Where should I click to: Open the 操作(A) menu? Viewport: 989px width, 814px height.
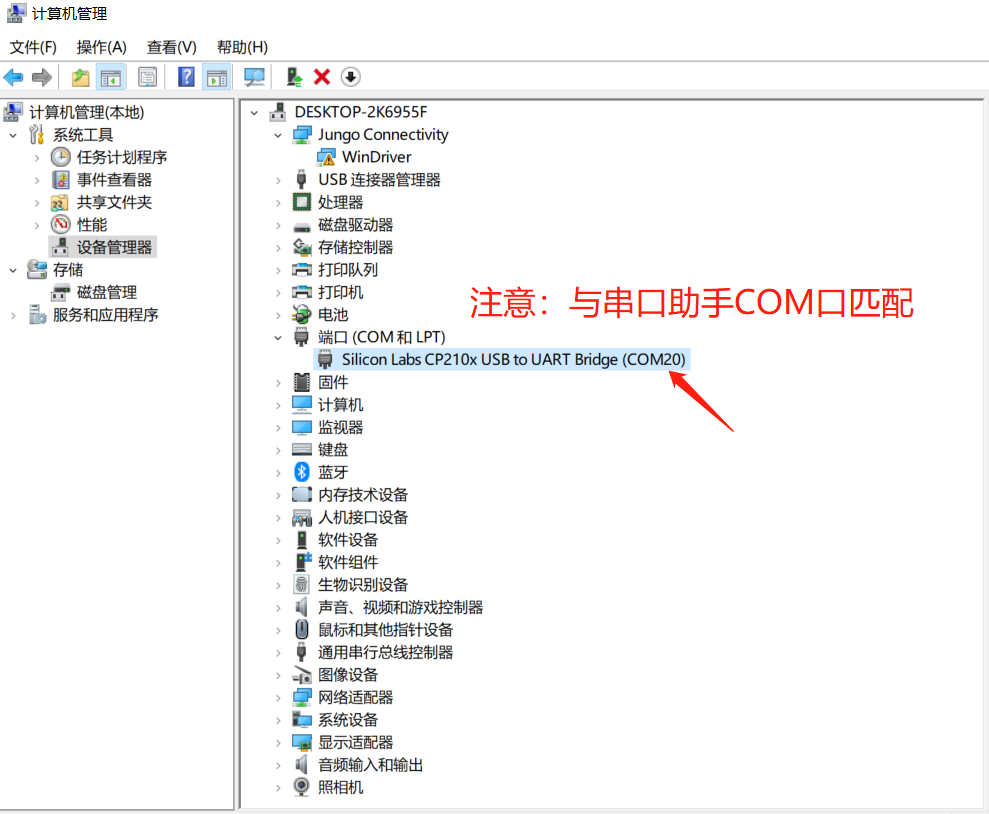pos(102,47)
